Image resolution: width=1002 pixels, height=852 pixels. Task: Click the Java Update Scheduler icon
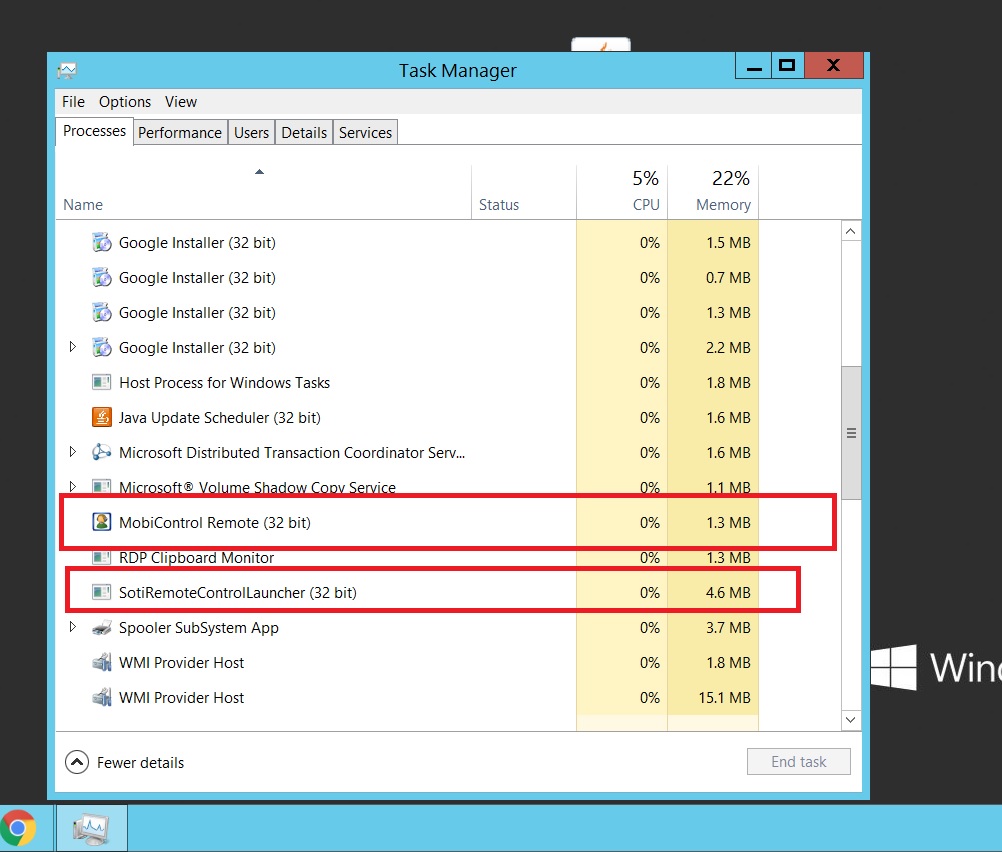[x=101, y=417]
